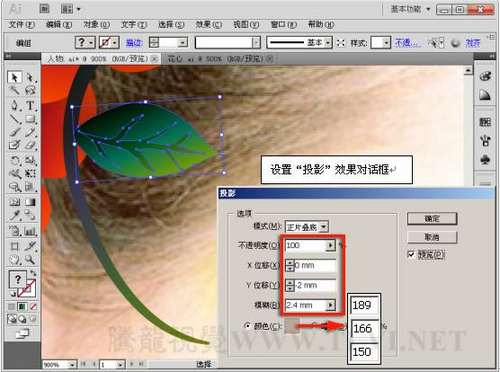Click the 对齐 align link
Image resolution: width=500 pixels, height=372 pixels.
pos(473,43)
